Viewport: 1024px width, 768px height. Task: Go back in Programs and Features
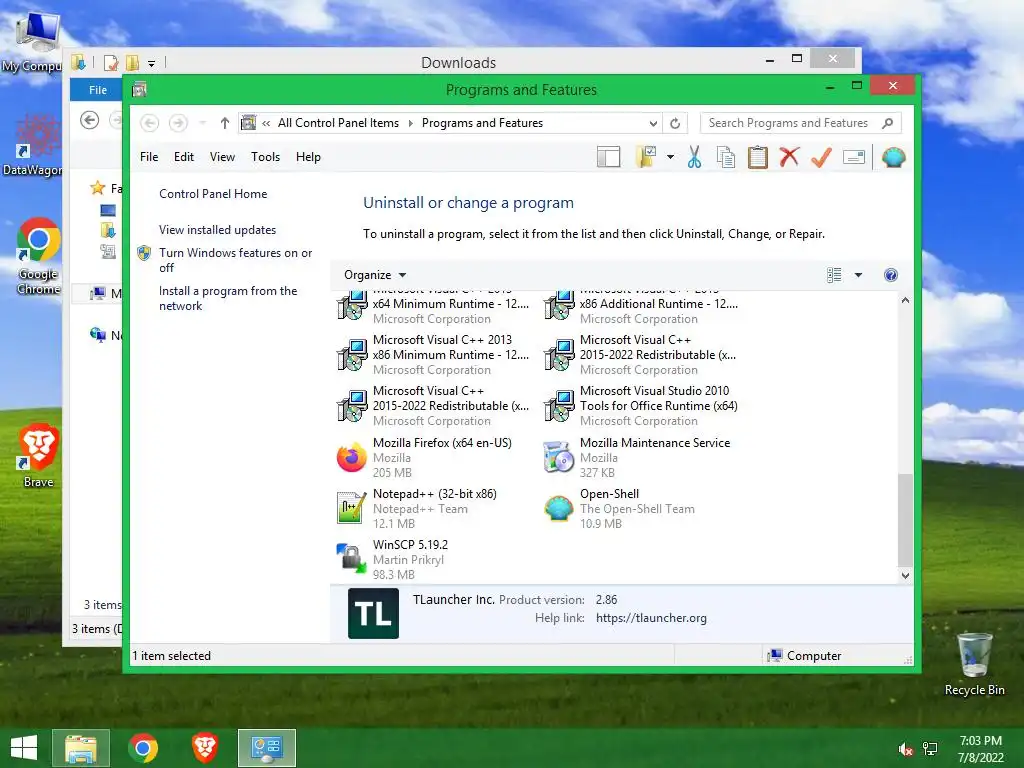pos(150,123)
